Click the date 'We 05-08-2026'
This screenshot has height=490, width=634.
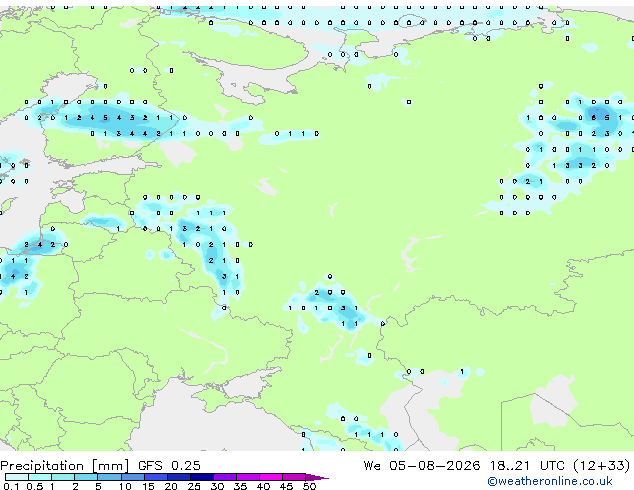click(422, 466)
